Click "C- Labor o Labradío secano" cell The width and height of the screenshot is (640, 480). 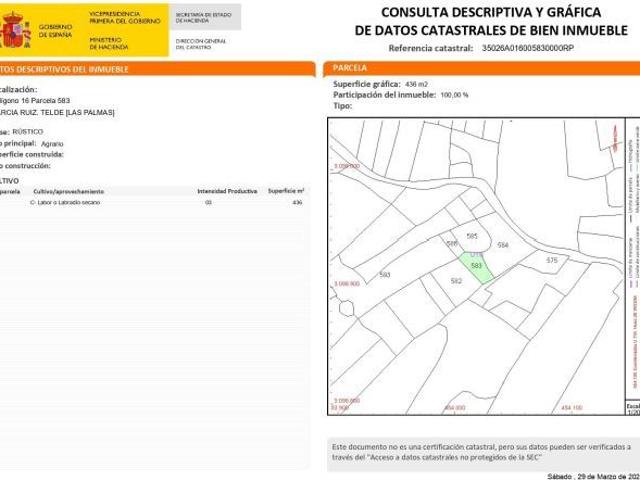[x=65, y=202]
